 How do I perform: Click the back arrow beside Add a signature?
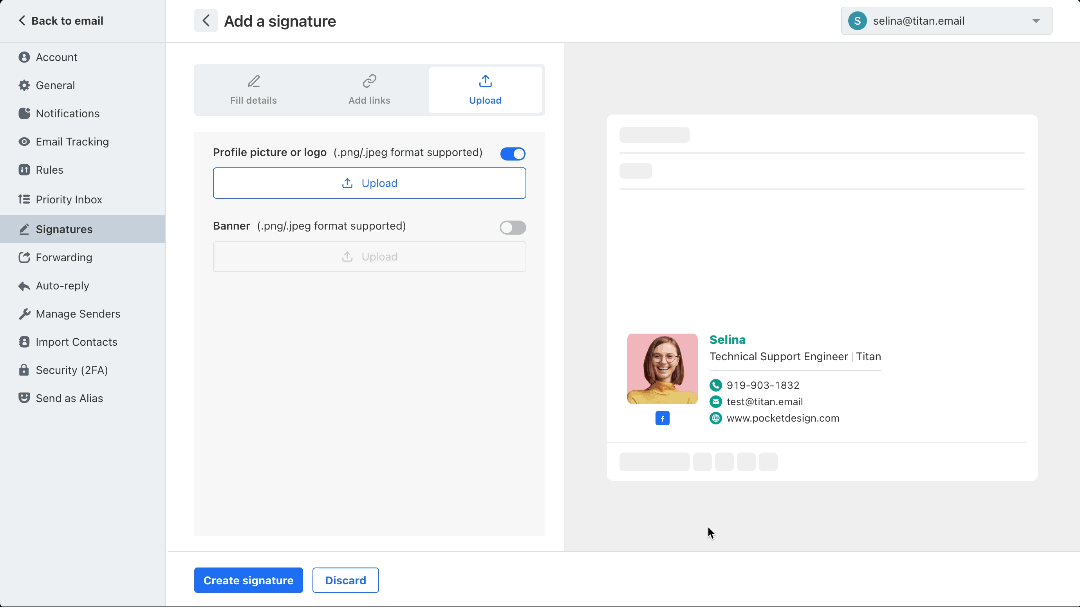[206, 21]
